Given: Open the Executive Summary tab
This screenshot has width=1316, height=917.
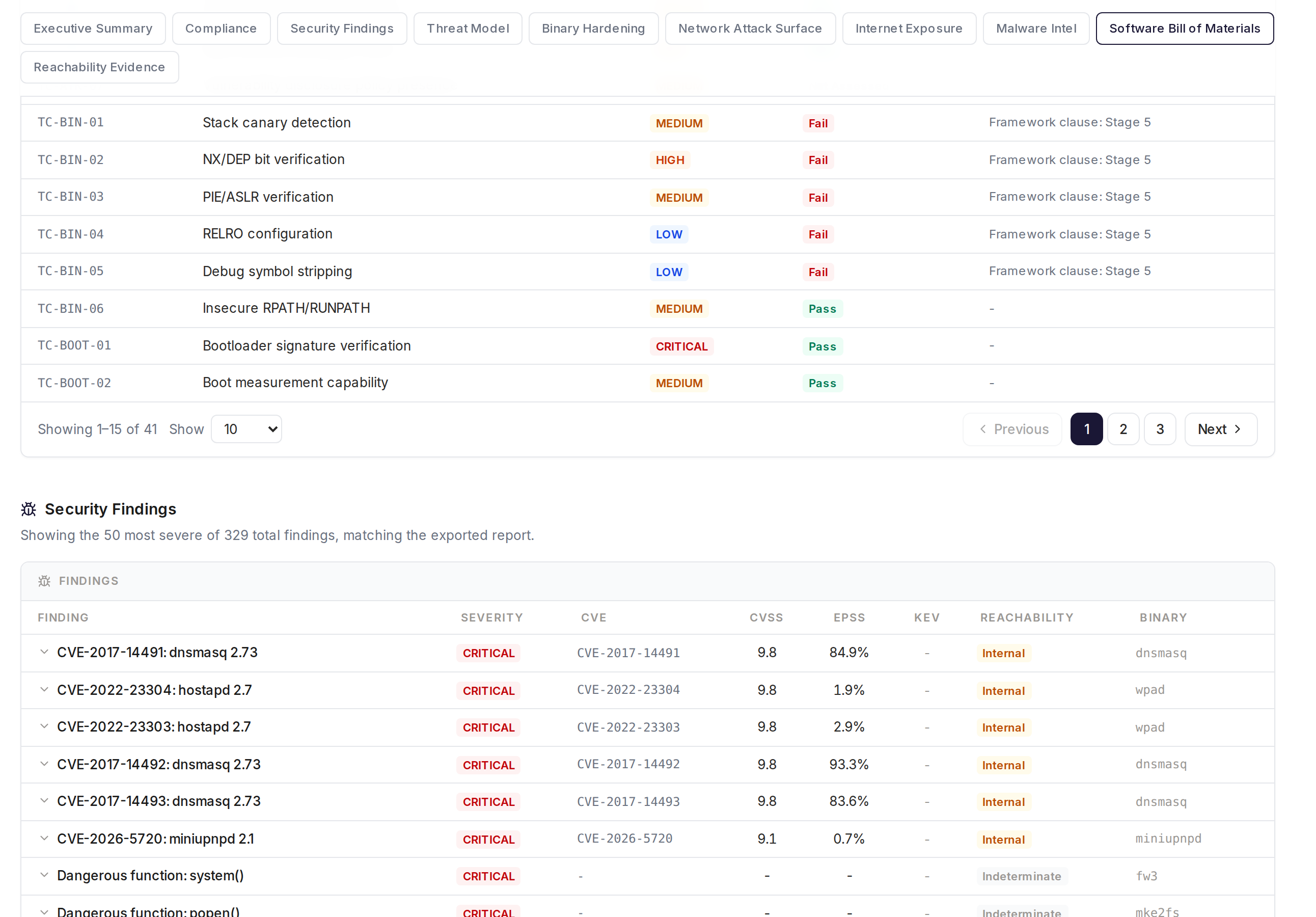Looking at the screenshot, I should 93,29.
